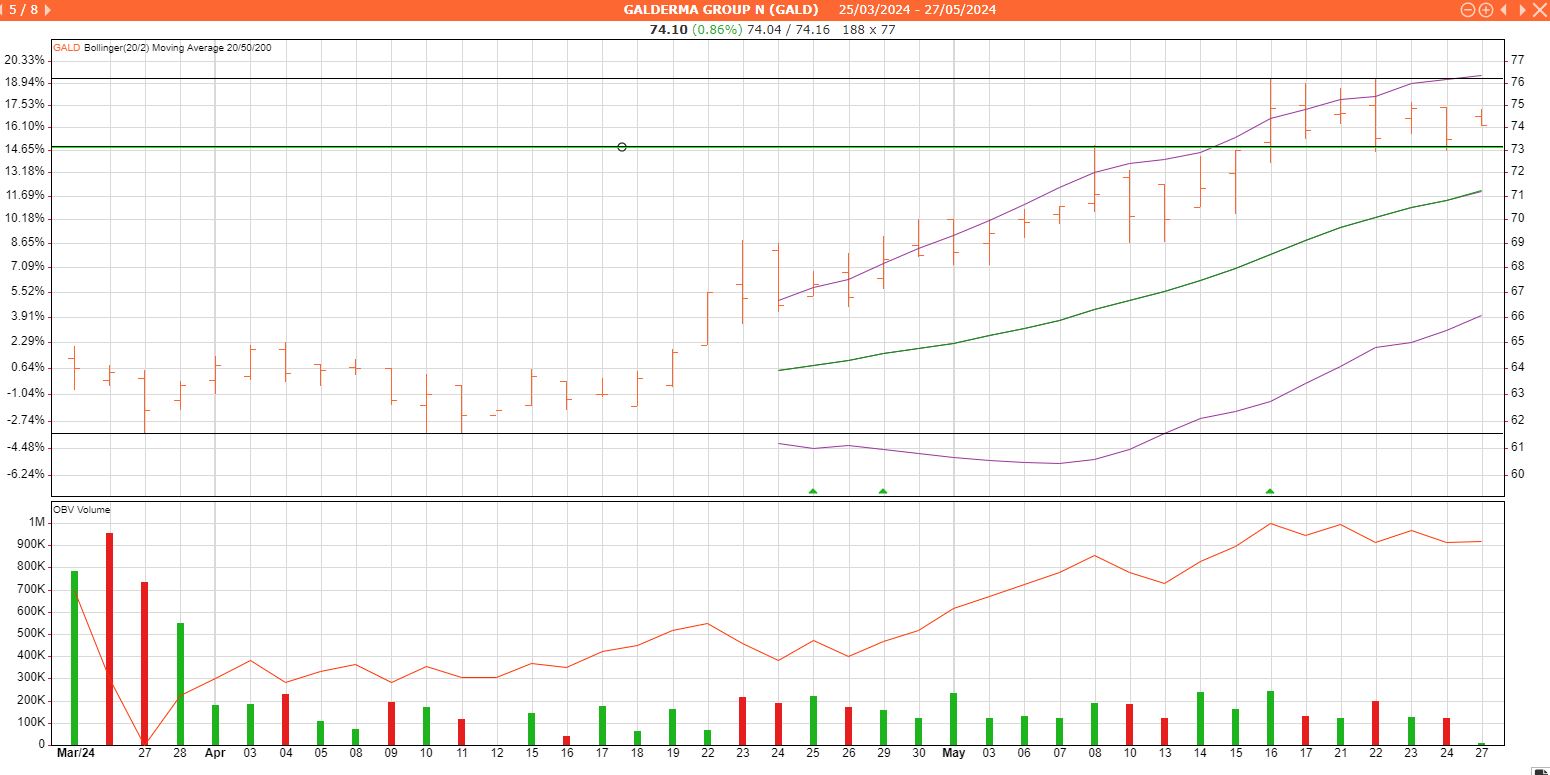The image size is (1550, 775).
Task: Go to previous chart before 5 / 8
Action: click(3, 10)
